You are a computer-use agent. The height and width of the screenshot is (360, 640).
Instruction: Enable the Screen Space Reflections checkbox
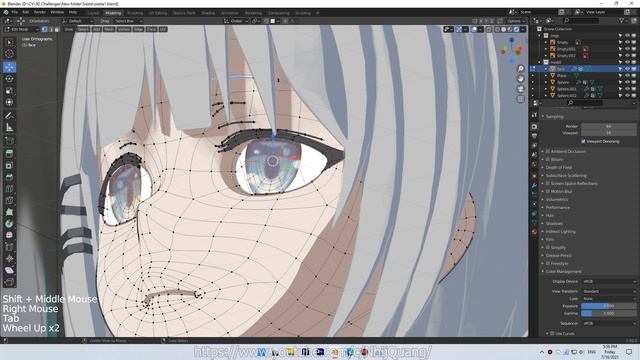(x=548, y=184)
